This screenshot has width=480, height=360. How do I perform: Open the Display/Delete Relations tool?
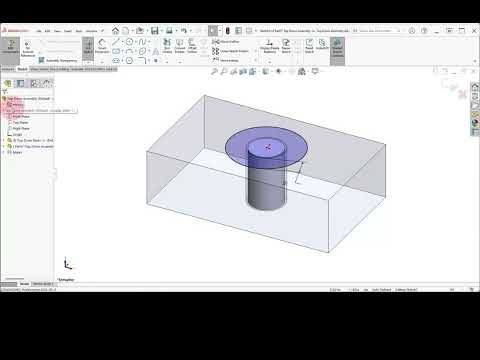tap(270, 46)
